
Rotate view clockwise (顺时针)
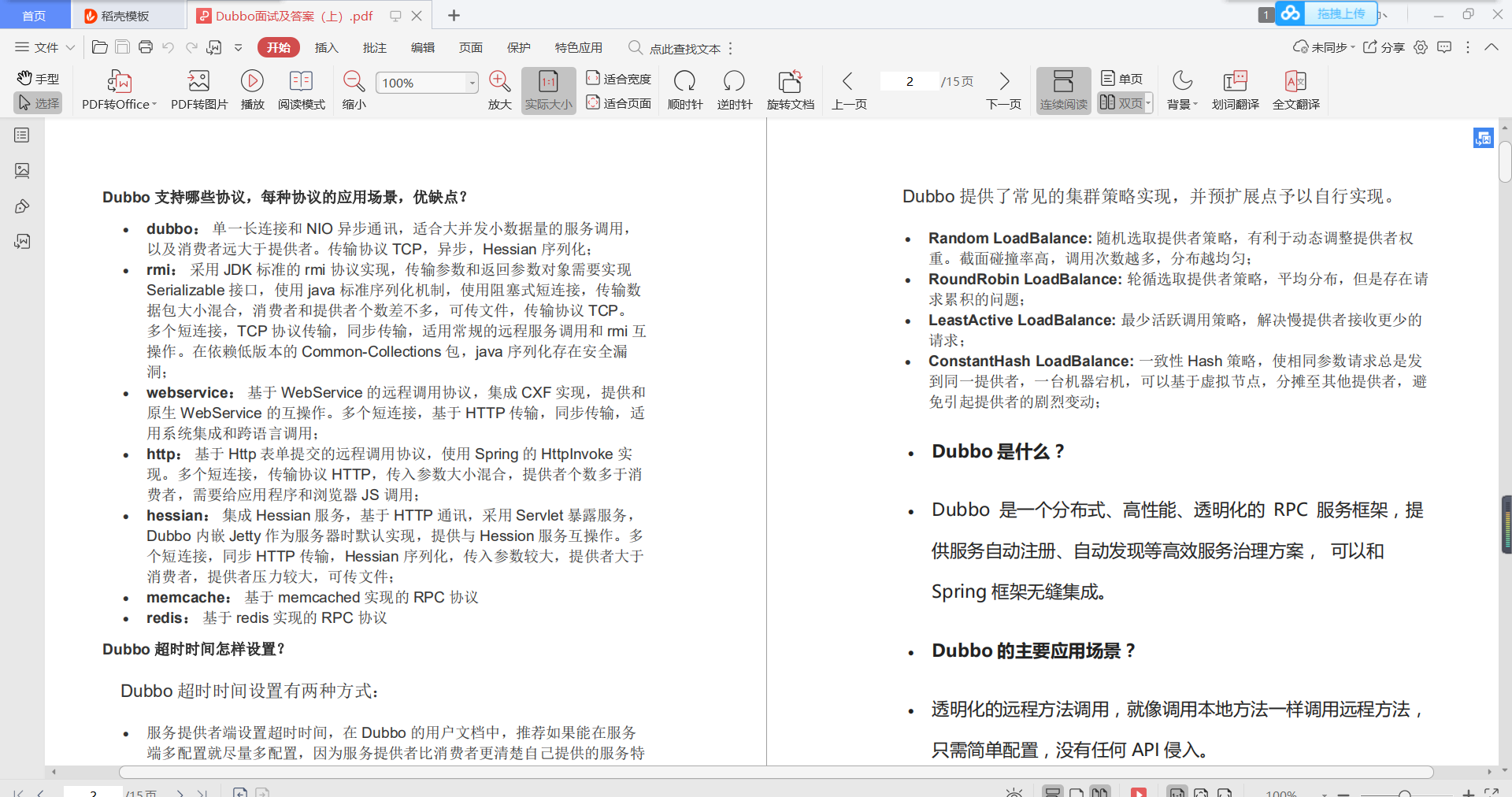685,90
